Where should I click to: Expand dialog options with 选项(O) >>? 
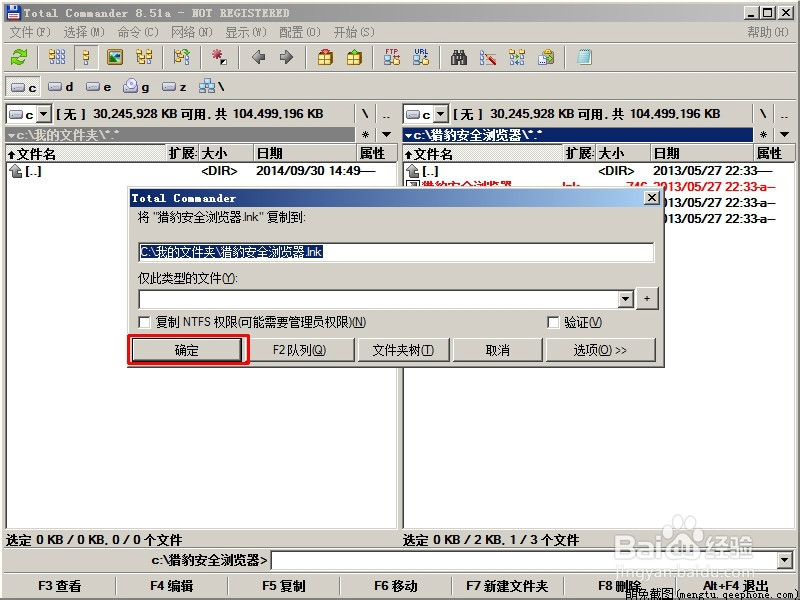[600, 350]
